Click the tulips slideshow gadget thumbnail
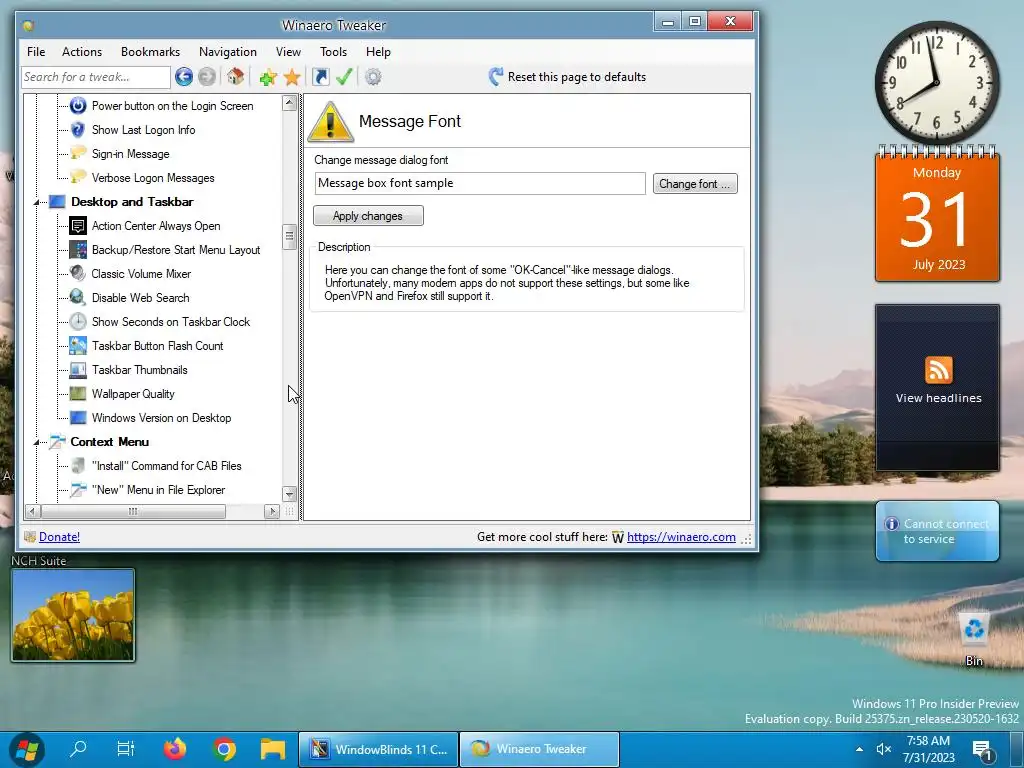 pyautogui.click(x=73, y=615)
